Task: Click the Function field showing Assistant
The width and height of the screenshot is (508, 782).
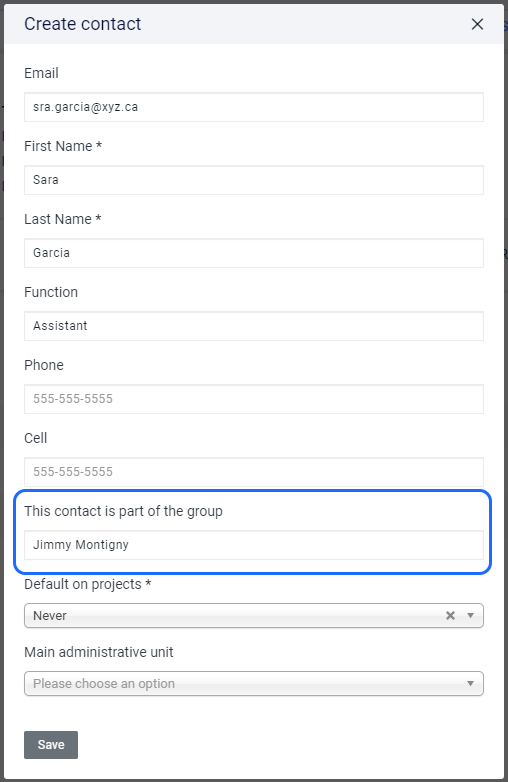Action: [254, 326]
